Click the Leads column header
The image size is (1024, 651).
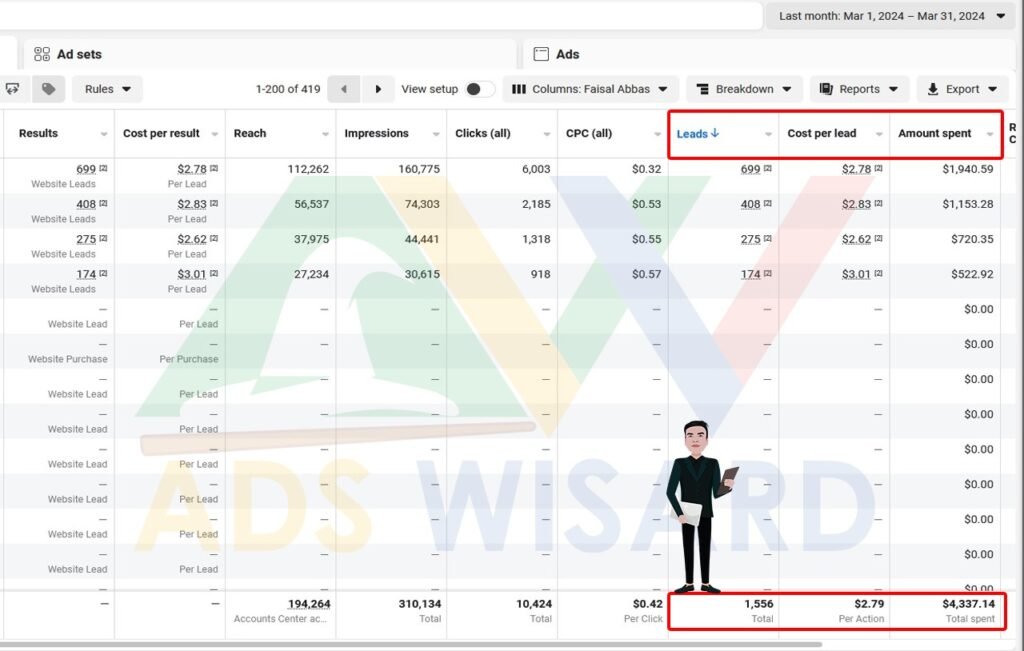point(697,133)
